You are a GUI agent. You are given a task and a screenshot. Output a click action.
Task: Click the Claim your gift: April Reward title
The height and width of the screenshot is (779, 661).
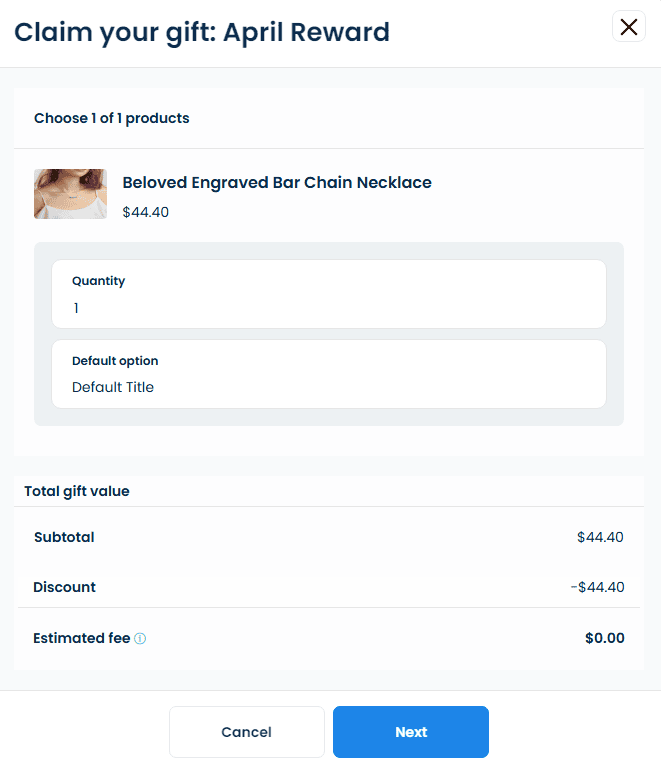click(x=202, y=33)
